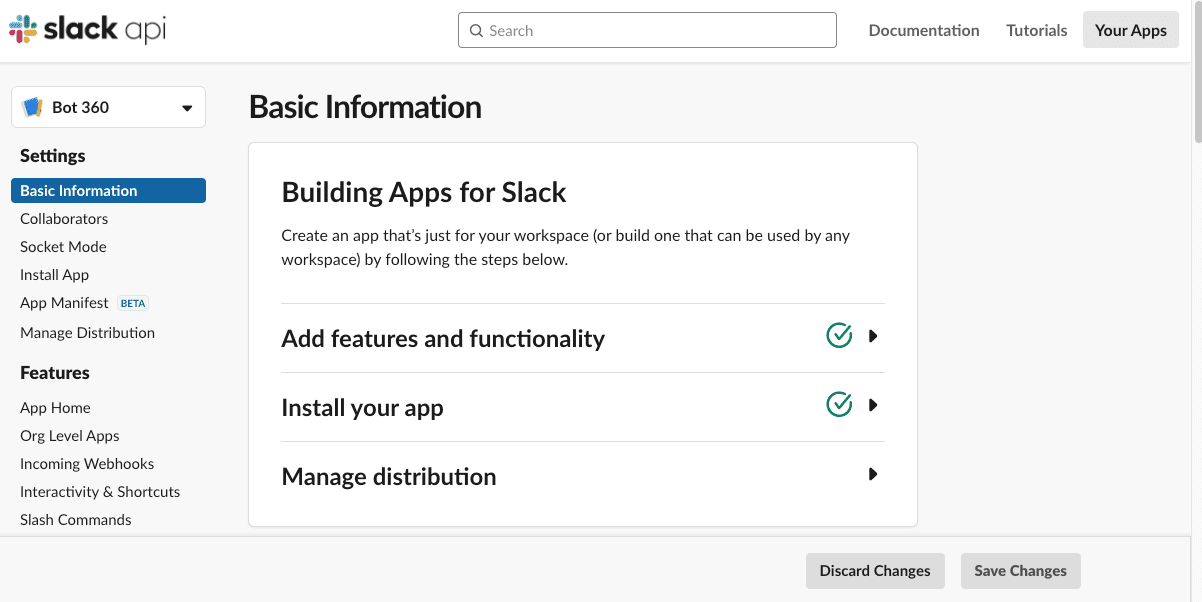The height and width of the screenshot is (602, 1202).
Task: Click the Slack API logo
Action: click(88, 30)
